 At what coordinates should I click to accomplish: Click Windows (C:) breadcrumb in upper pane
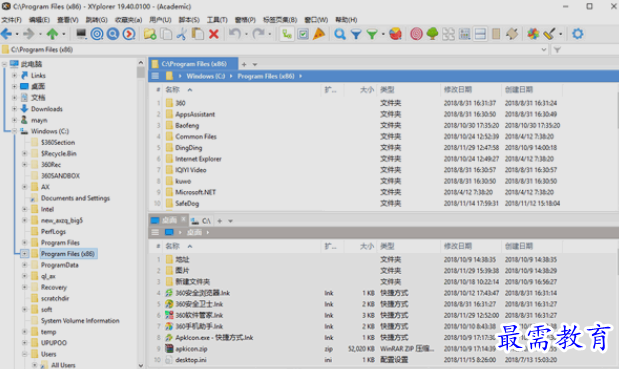coord(206,76)
